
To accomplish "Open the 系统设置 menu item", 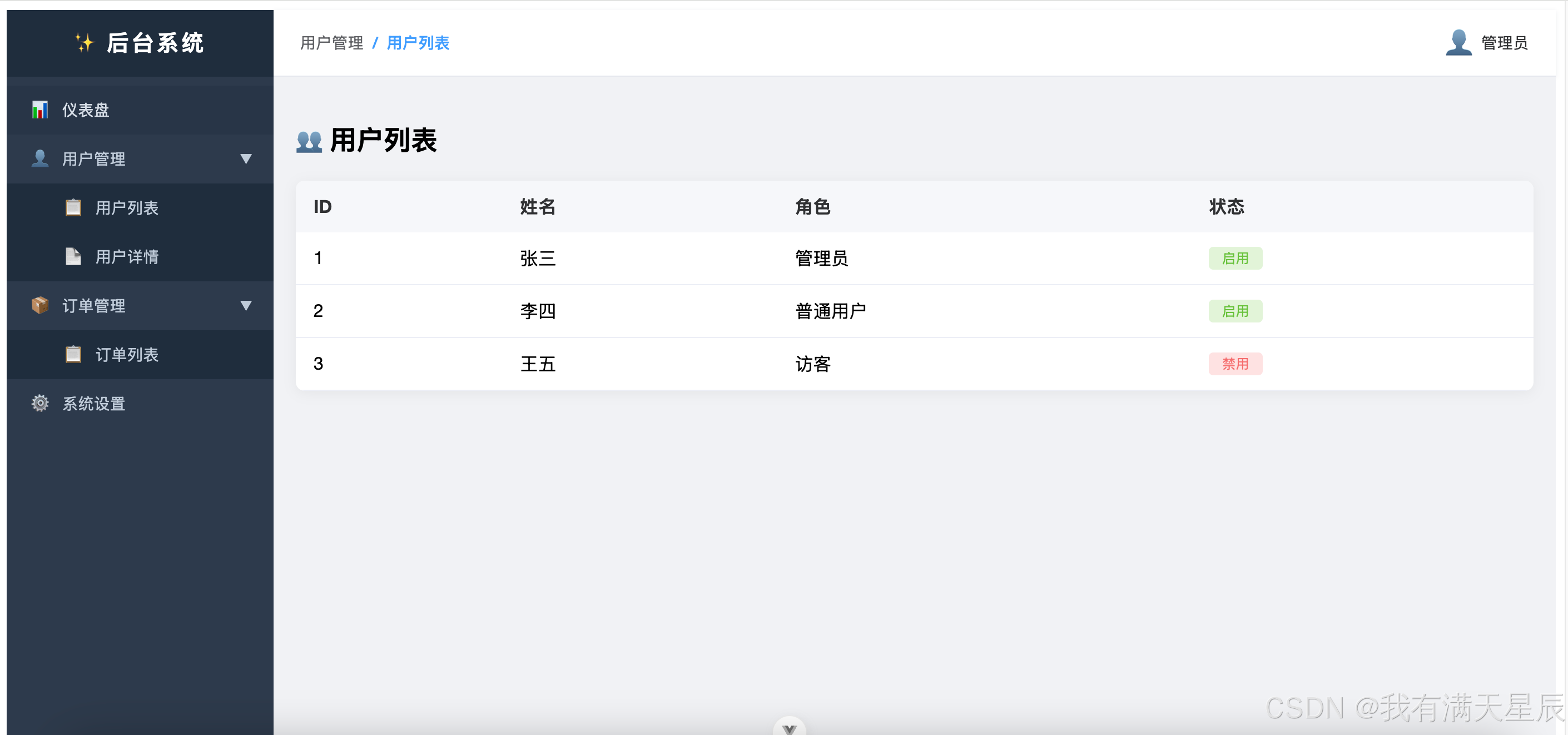I will coord(140,404).
